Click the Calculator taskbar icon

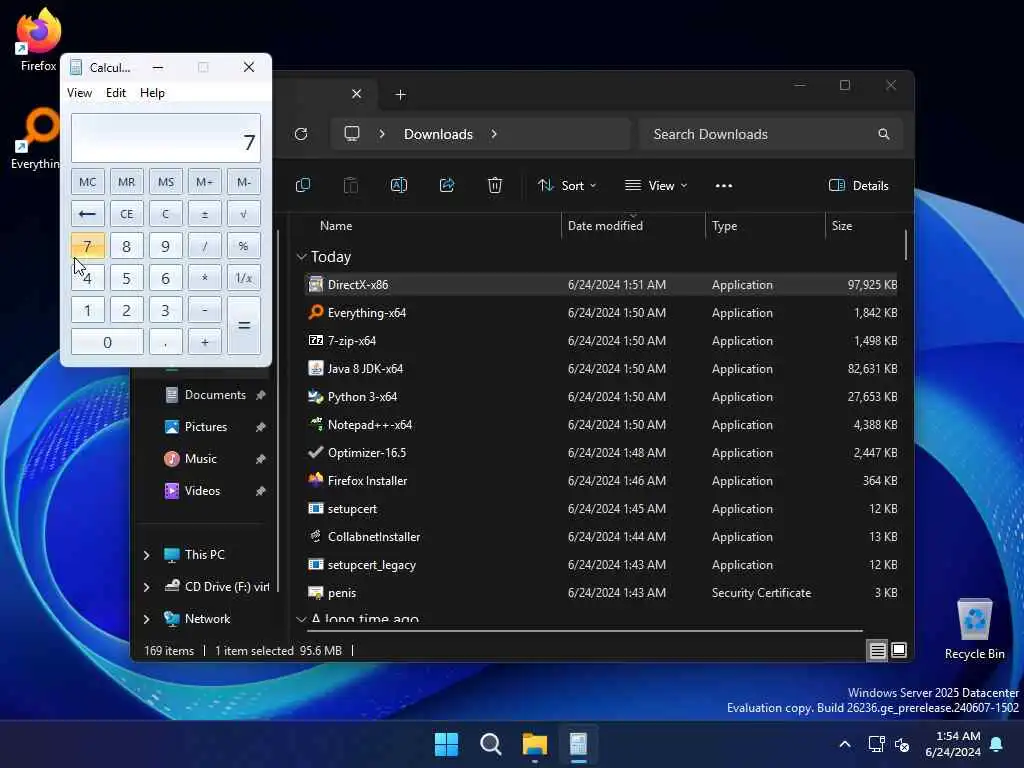[x=578, y=744]
